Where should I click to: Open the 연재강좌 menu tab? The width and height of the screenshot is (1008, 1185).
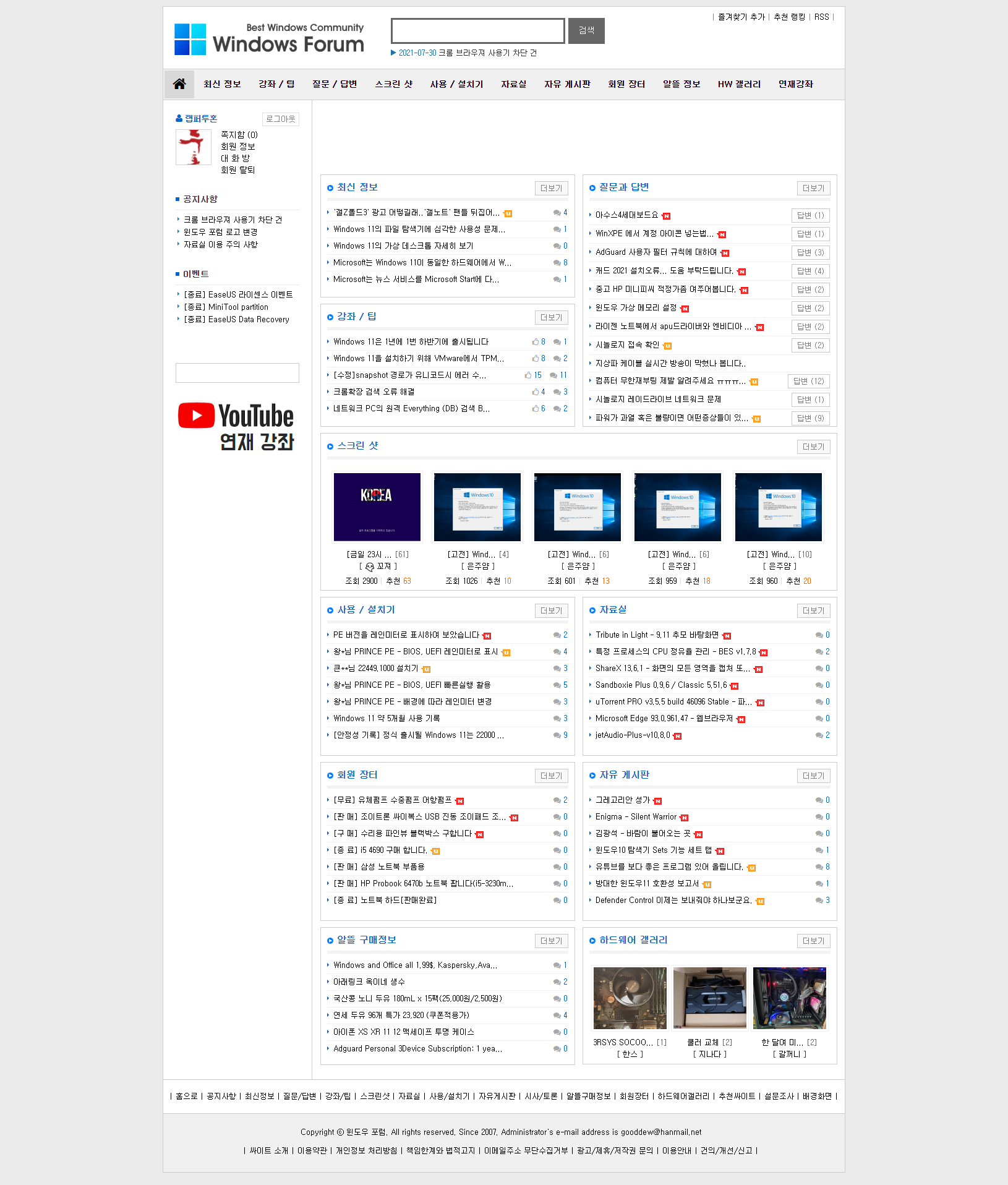[x=796, y=84]
